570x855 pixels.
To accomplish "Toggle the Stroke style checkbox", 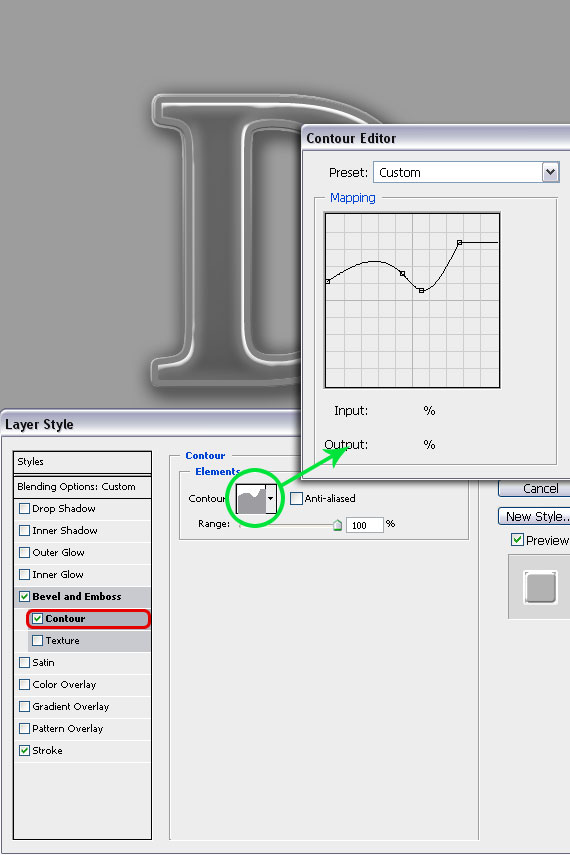I will point(25,750).
